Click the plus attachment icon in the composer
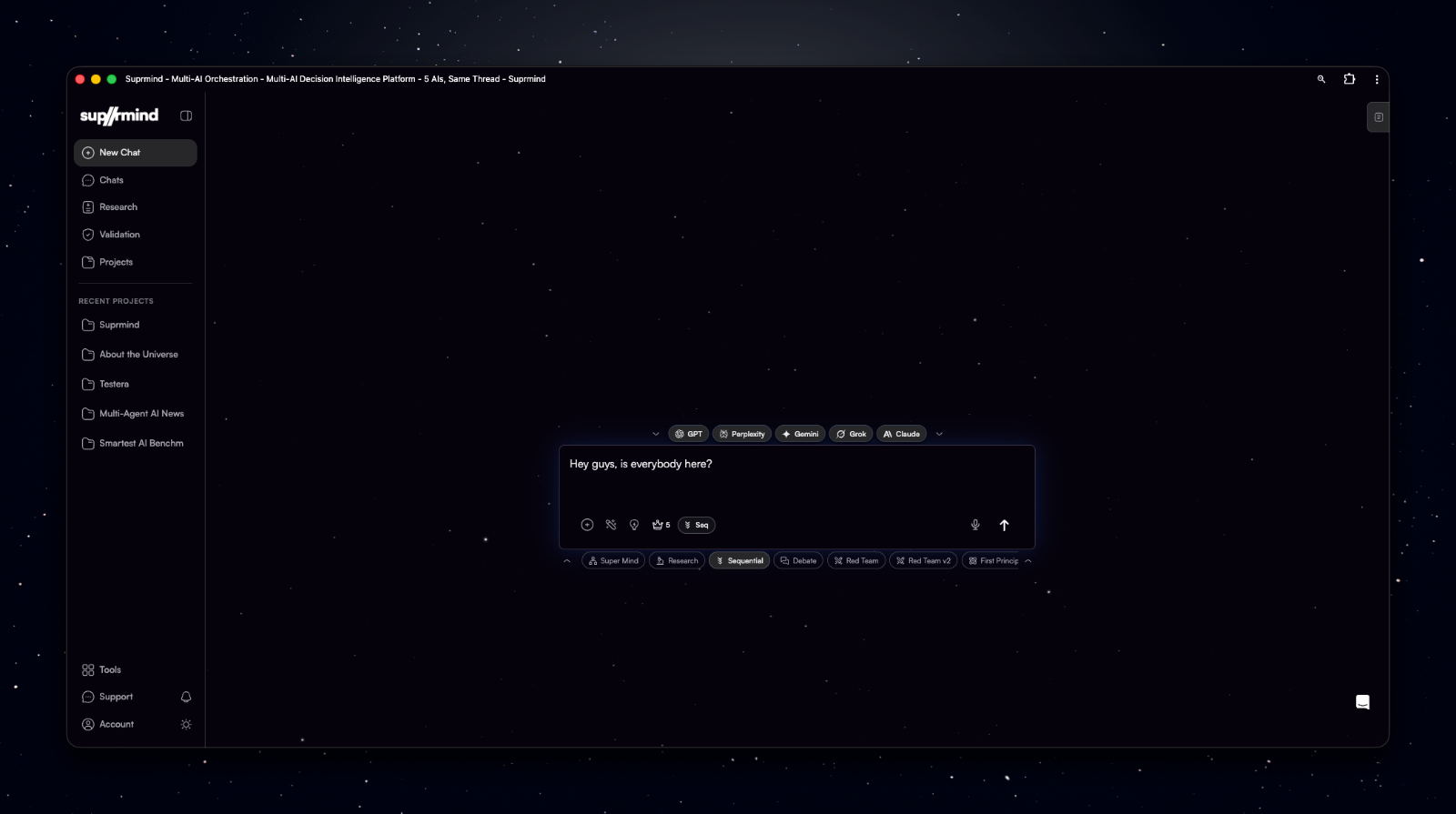Image resolution: width=1456 pixels, height=814 pixels. click(587, 525)
